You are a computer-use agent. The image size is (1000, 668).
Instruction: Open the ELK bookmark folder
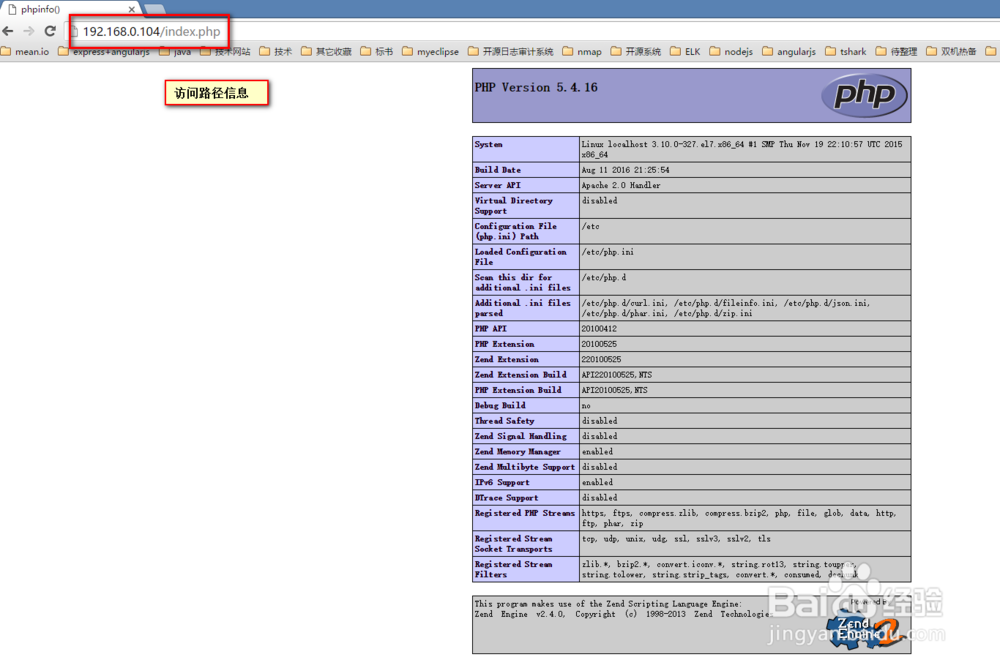(686, 52)
